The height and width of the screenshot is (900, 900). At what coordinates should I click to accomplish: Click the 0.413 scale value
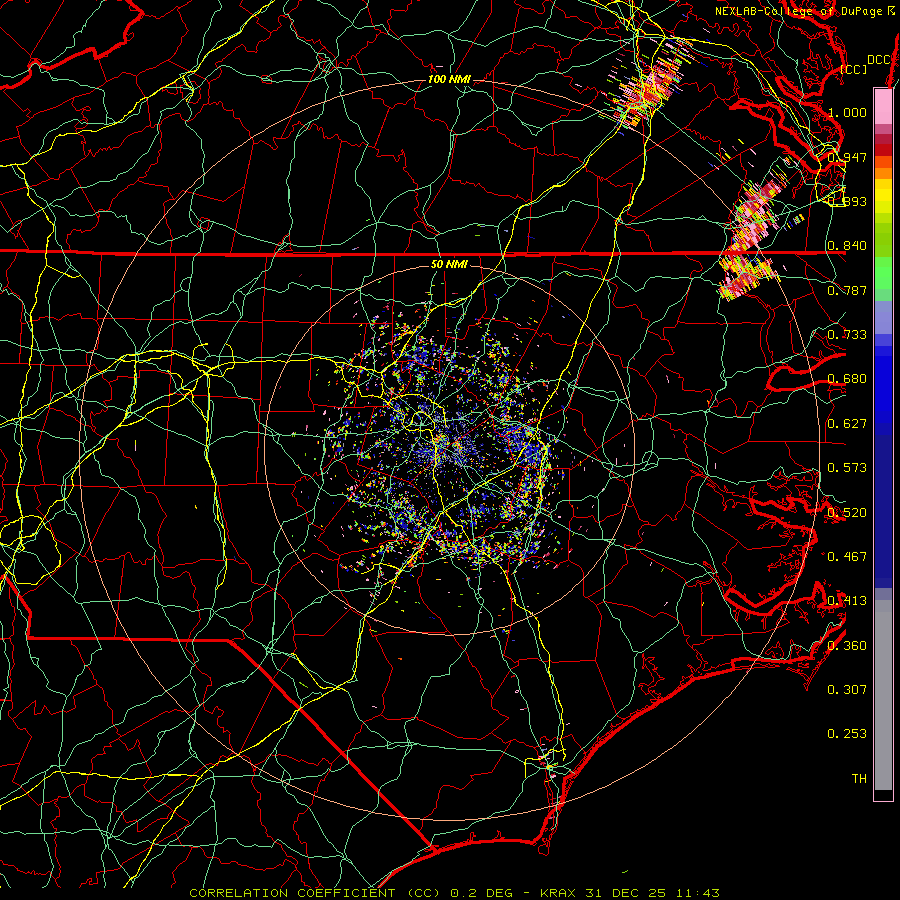pyautogui.click(x=847, y=601)
